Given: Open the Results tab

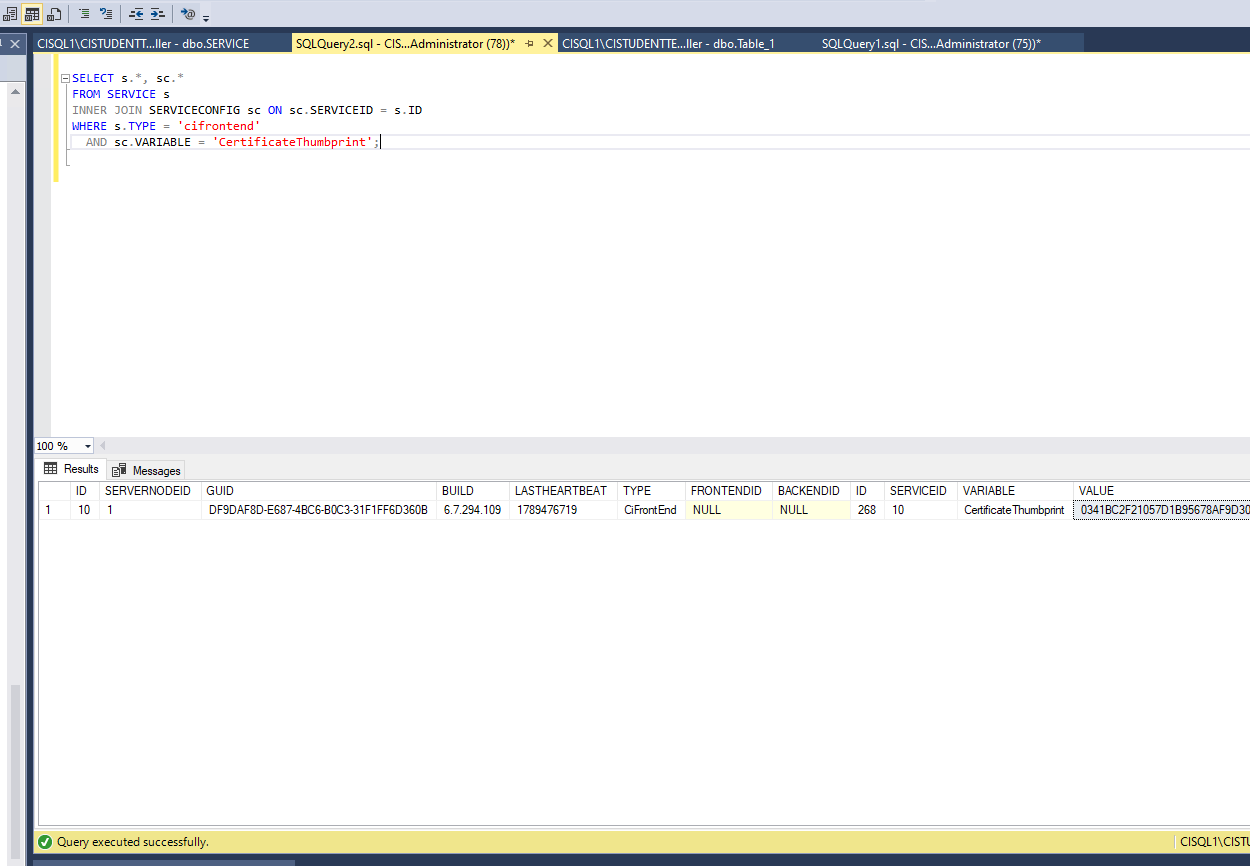Looking at the screenshot, I should click(71, 469).
